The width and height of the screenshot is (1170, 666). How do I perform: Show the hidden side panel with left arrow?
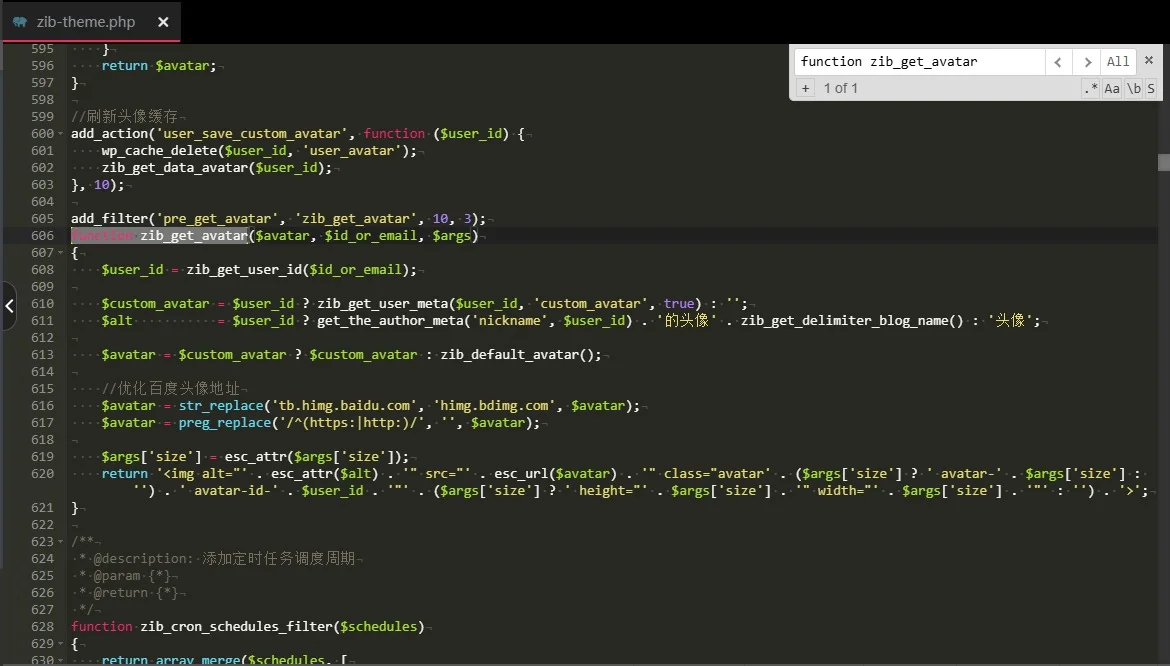pyautogui.click(x=9, y=305)
